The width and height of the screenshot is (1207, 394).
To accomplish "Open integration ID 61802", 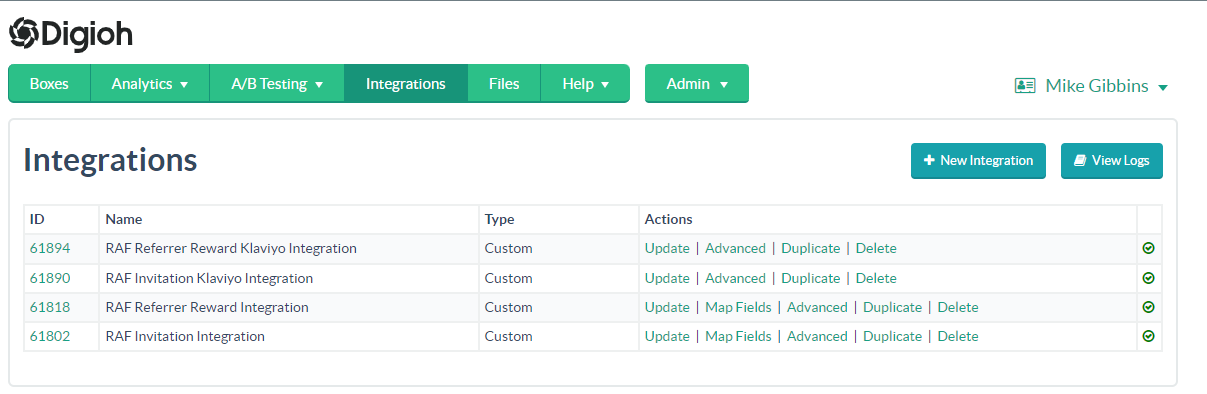I will pos(50,336).
